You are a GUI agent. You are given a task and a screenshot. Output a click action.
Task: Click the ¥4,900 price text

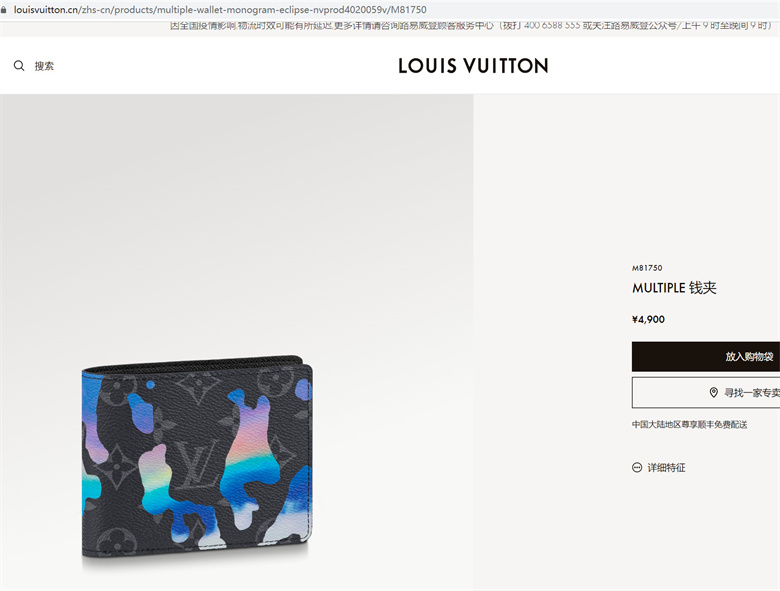point(648,319)
